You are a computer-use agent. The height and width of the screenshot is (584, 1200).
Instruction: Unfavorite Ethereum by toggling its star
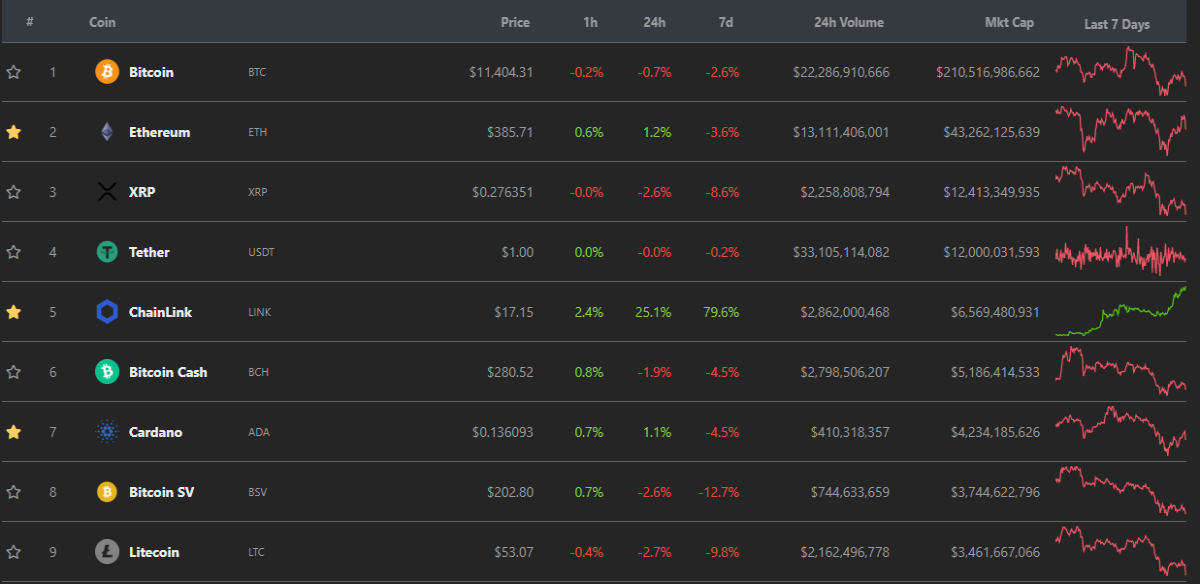click(14, 132)
